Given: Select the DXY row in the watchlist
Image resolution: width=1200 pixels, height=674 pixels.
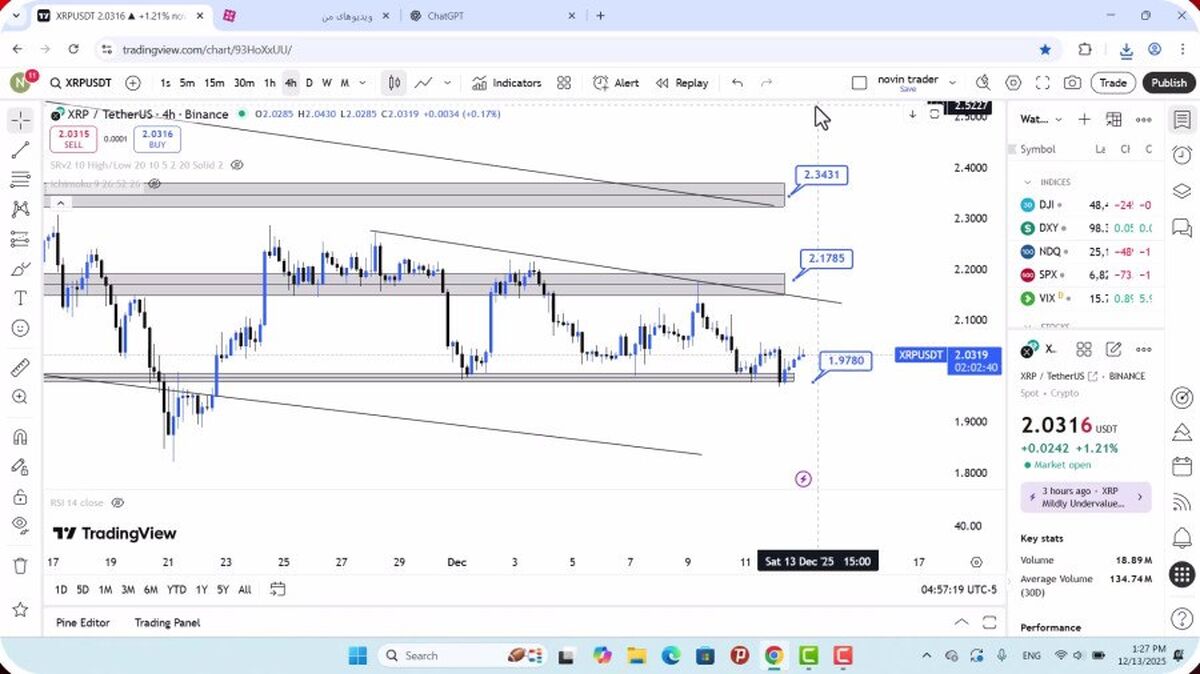Looking at the screenshot, I should 1087,228.
